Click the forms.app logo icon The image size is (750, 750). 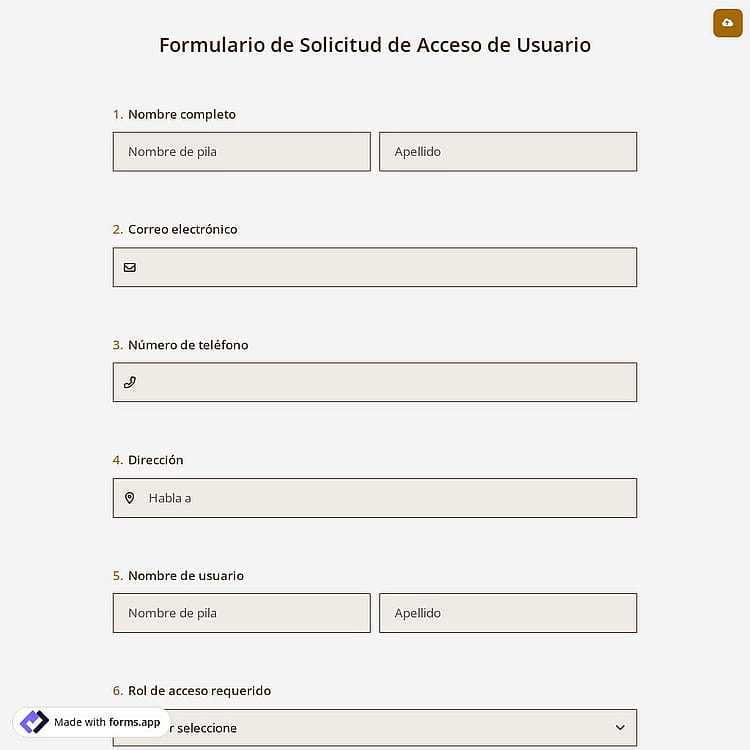[x=34, y=722]
